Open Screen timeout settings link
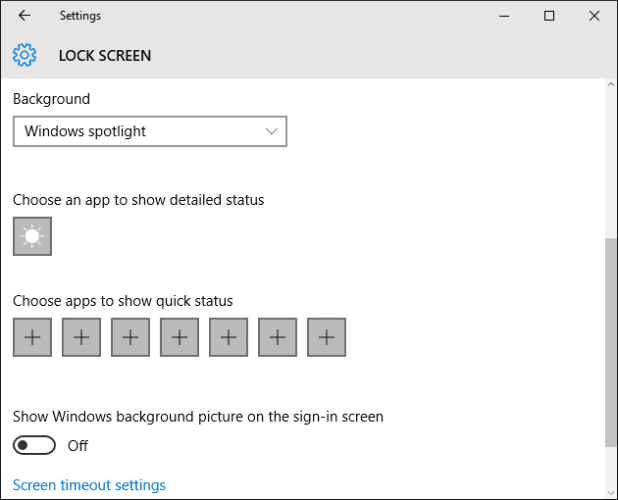This screenshot has height=500, width=618. (x=89, y=485)
